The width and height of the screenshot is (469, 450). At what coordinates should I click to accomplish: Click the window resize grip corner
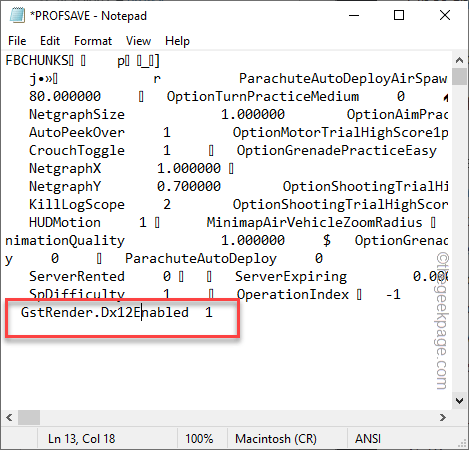[462, 443]
